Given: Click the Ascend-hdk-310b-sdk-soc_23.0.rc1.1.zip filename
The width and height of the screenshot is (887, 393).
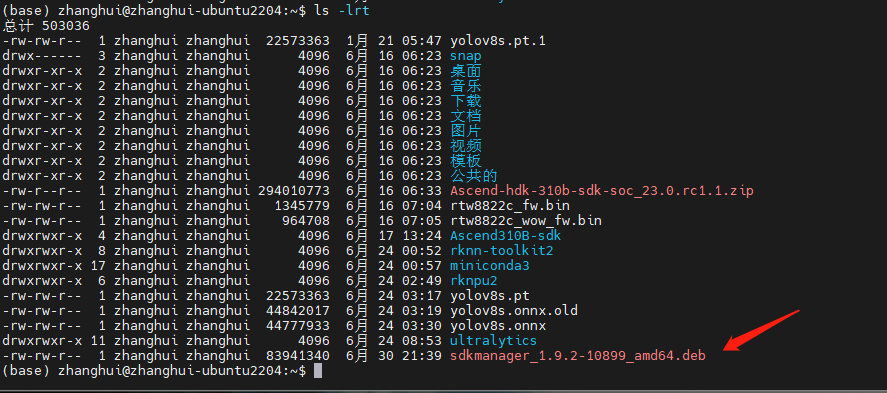Looking at the screenshot, I should 602,191.
